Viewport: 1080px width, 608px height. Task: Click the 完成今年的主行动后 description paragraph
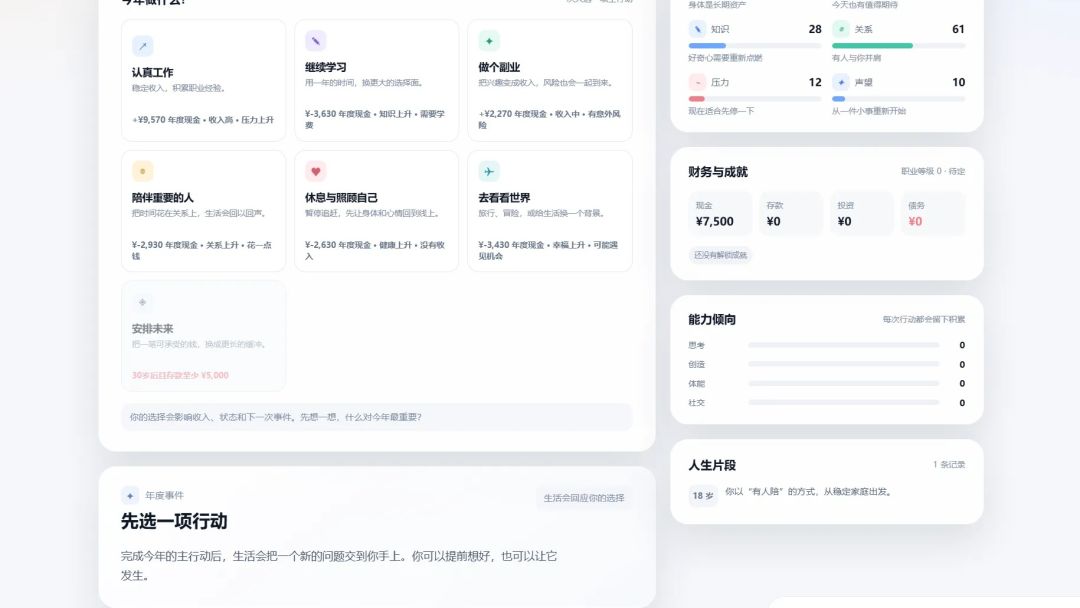339,565
